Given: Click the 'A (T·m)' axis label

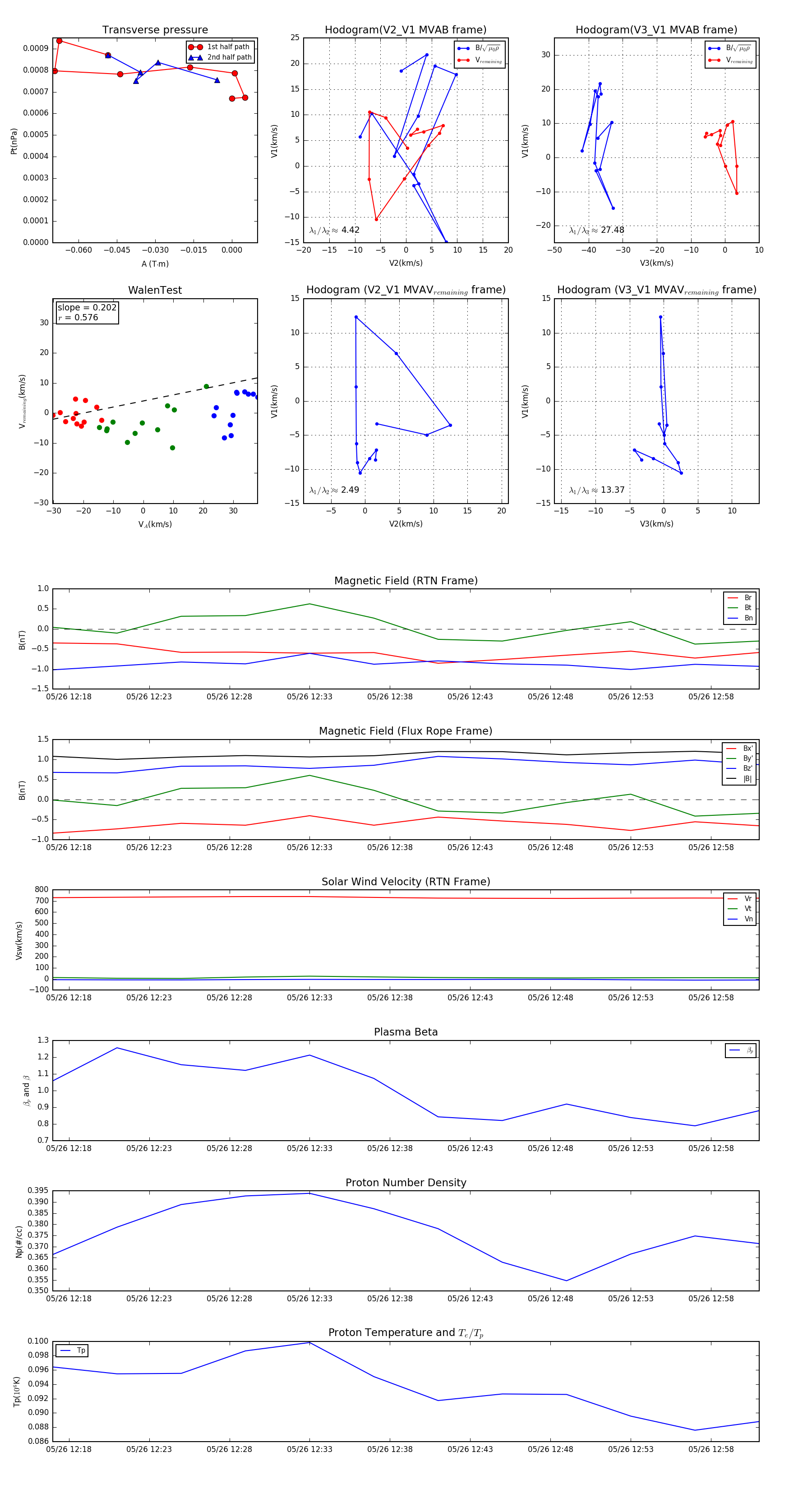Looking at the screenshot, I should pyautogui.click(x=155, y=264).
